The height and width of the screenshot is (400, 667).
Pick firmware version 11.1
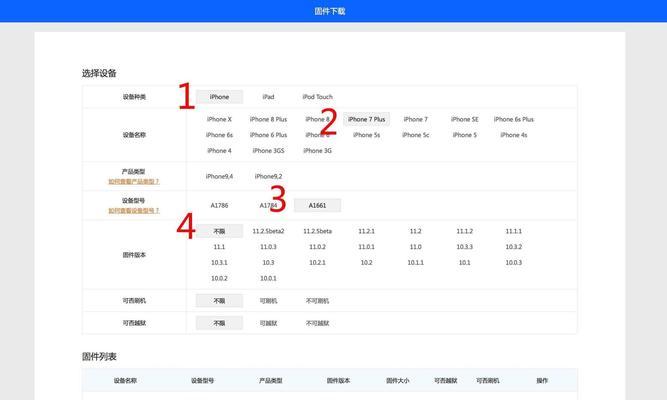click(x=219, y=247)
